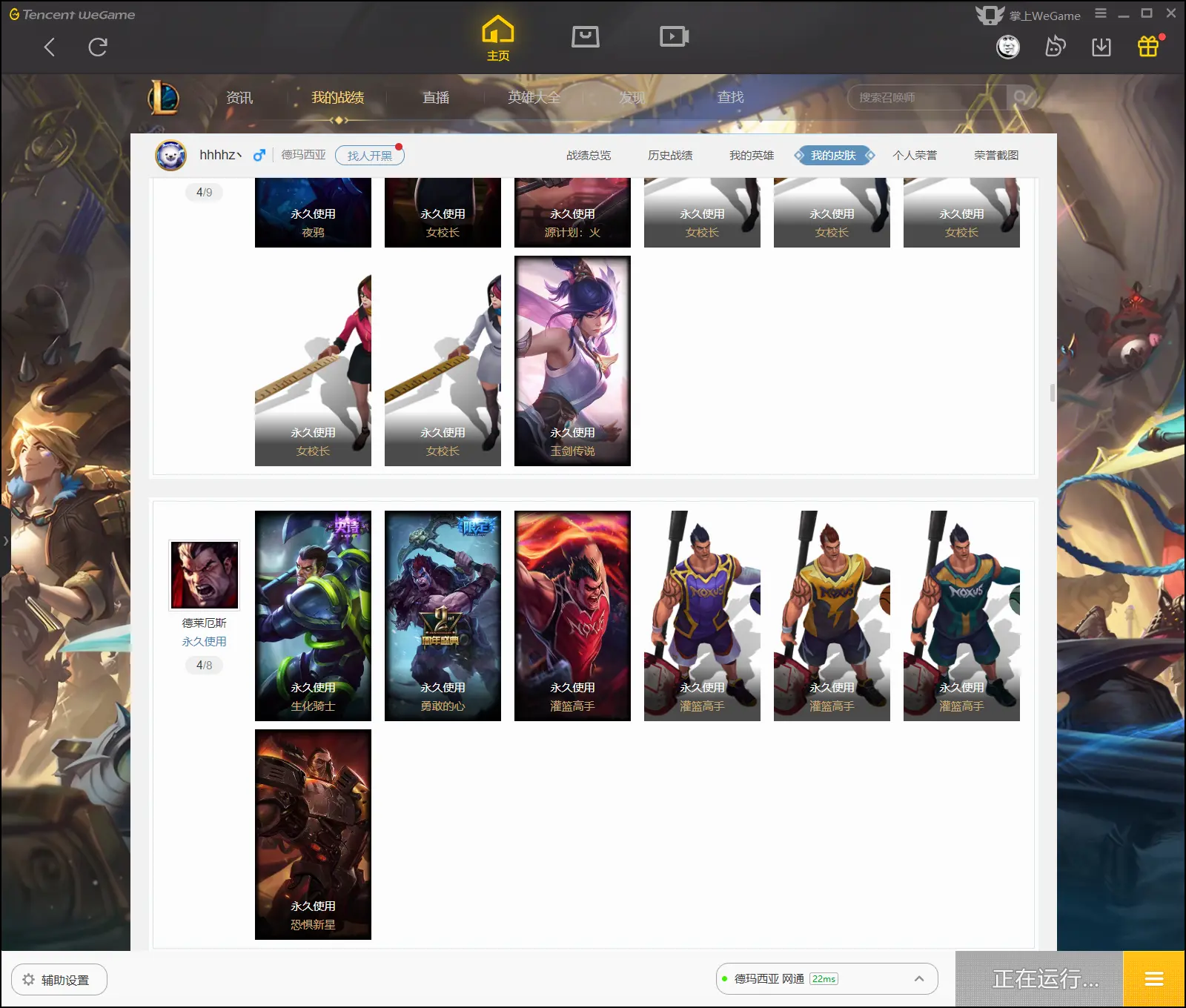The height and width of the screenshot is (1008, 1186).
Task: Click the refresh page icon
Action: 98,47
